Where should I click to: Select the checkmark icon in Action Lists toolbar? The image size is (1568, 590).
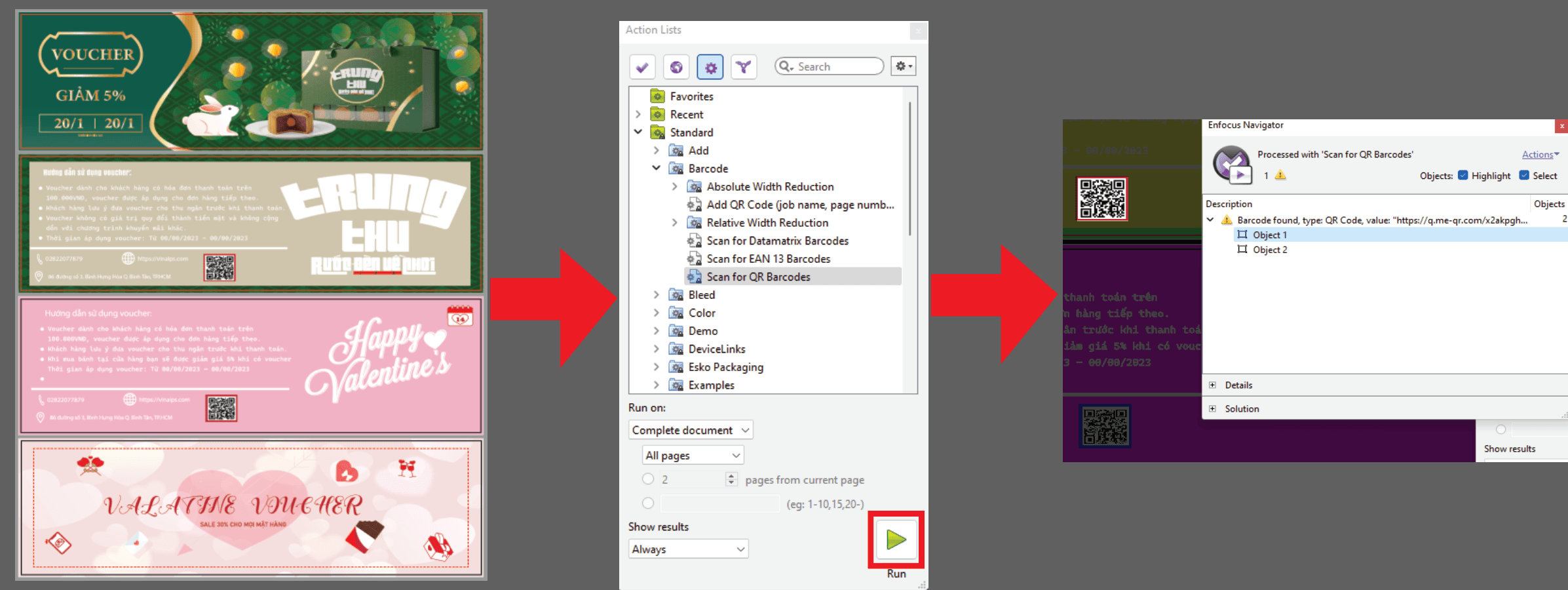642,66
